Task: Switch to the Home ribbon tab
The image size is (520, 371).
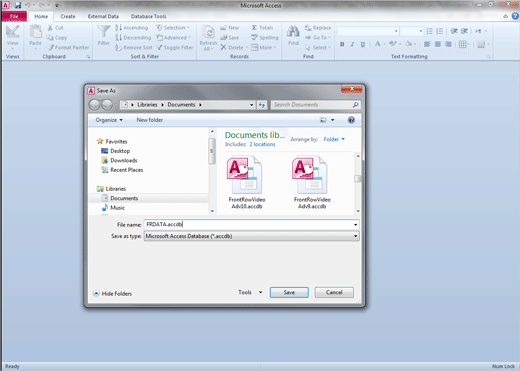Action: tap(41, 16)
